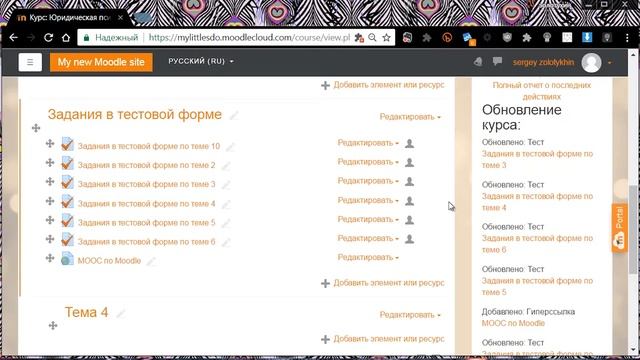Open Редактировать menu for Тема 4 section

click(x=410, y=315)
